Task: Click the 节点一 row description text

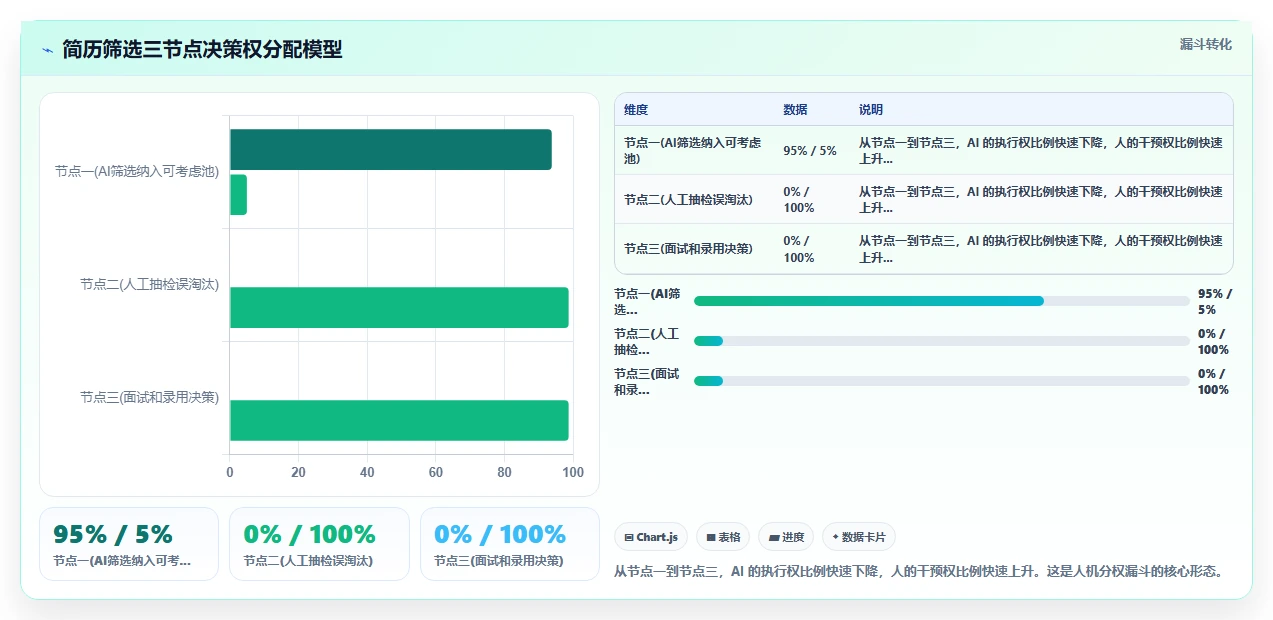Action: coord(1040,151)
